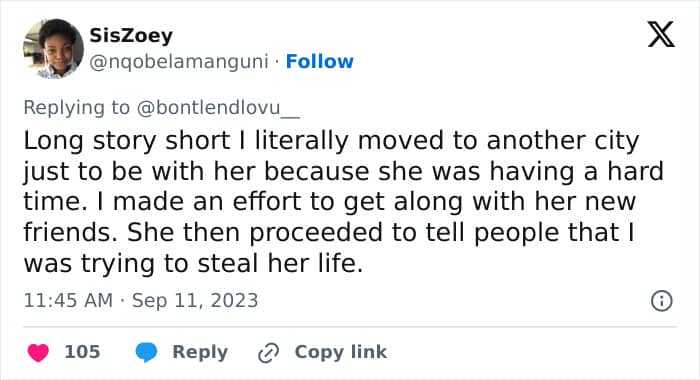Click the chain link icon
Viewport: 700px width, 380px height.
pos(268,353)
